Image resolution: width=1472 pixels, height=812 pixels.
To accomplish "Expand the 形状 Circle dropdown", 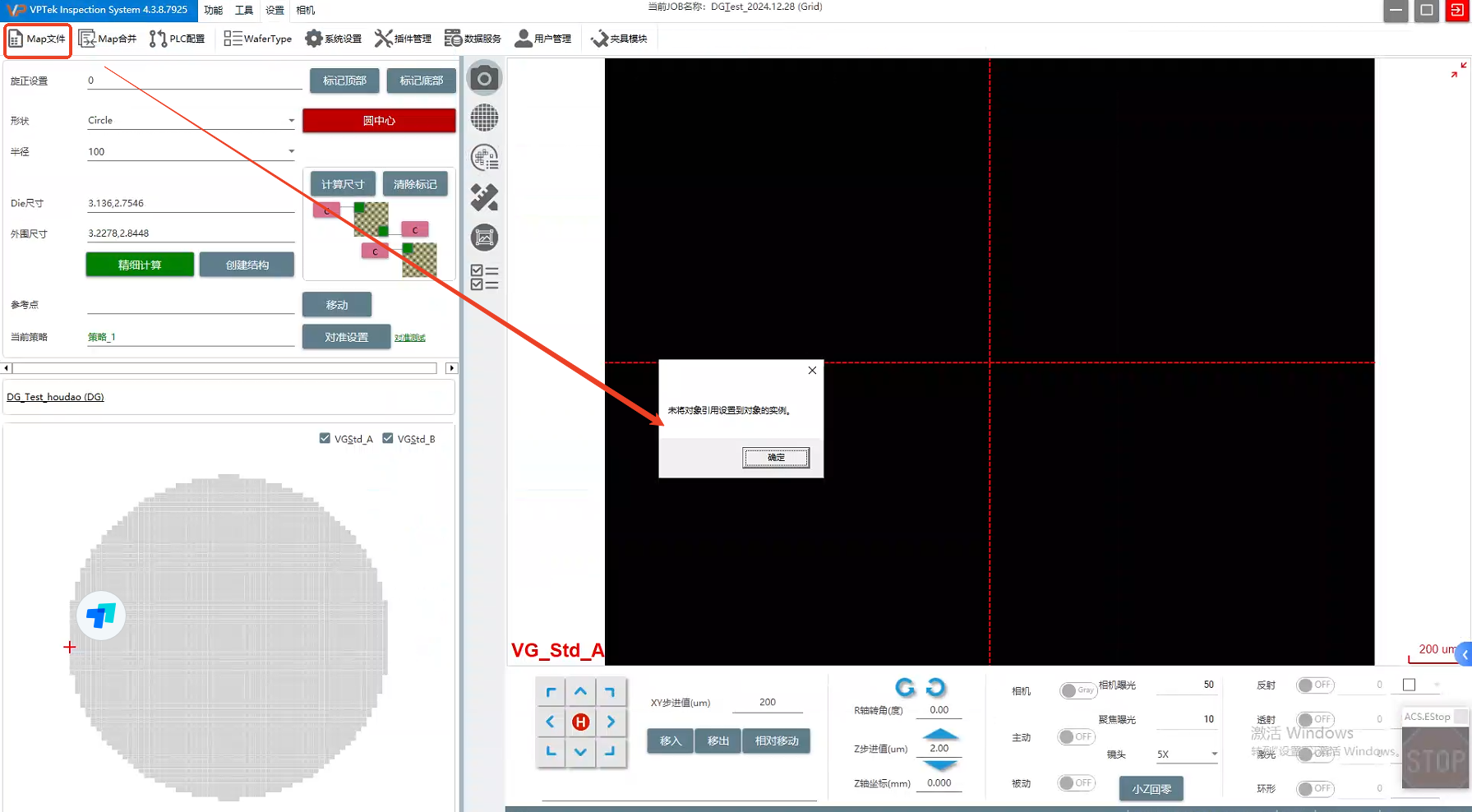I will pyautogui.click(x=291, y=121).
